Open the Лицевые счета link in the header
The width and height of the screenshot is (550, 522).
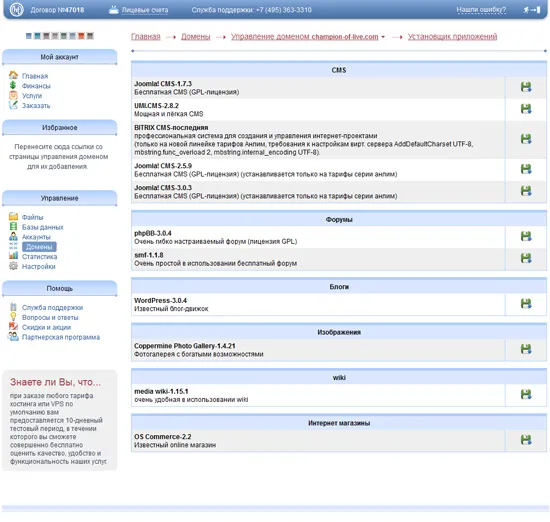[145, 10]
